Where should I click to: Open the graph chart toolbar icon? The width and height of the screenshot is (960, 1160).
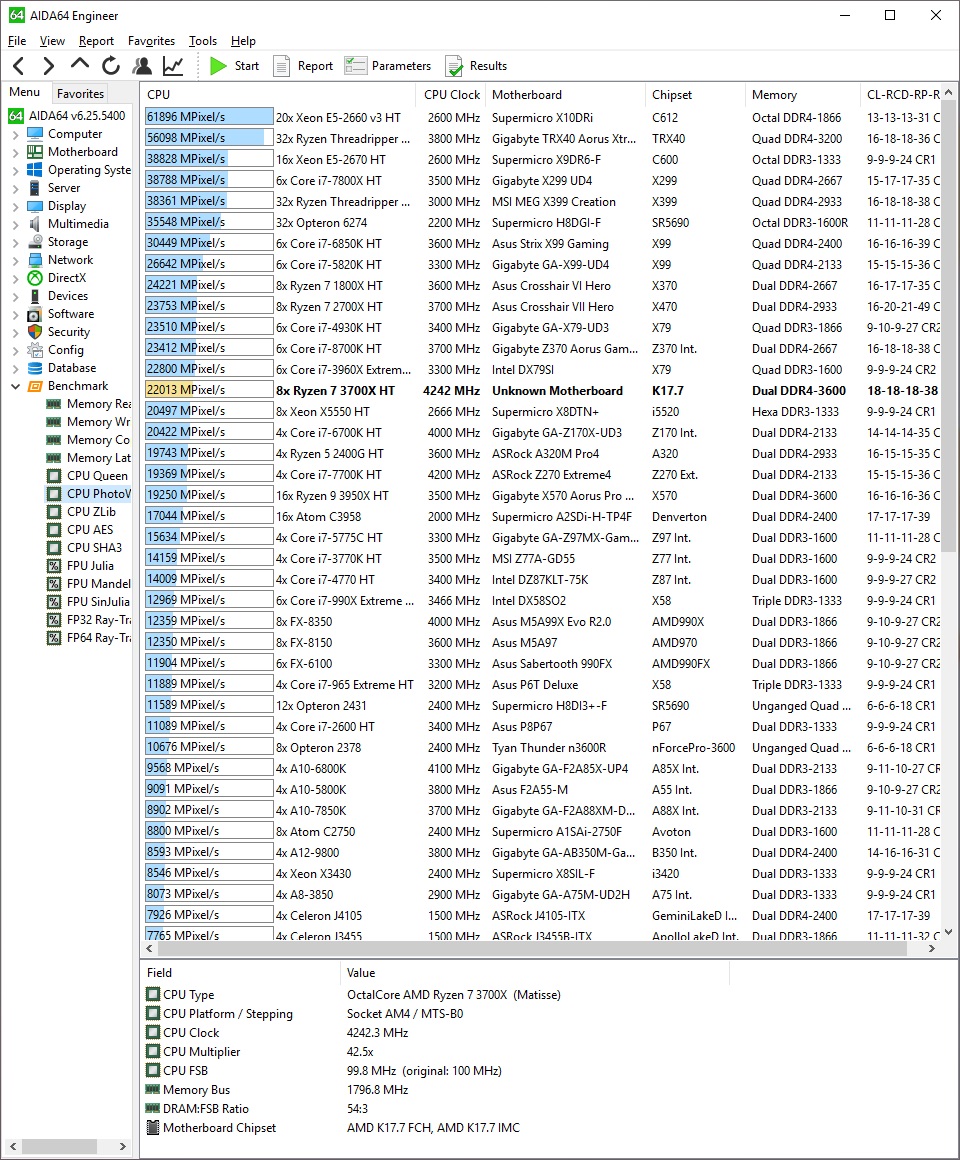[173, 66]
